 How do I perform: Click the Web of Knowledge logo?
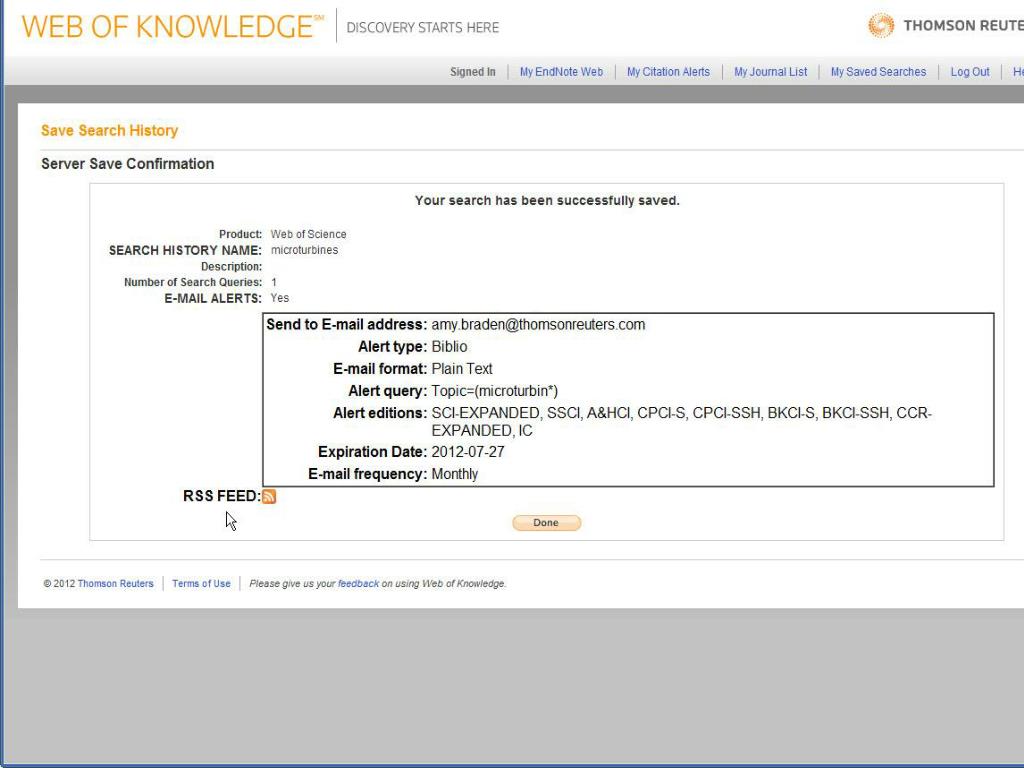pyautogui.click(x=173, y=27)
